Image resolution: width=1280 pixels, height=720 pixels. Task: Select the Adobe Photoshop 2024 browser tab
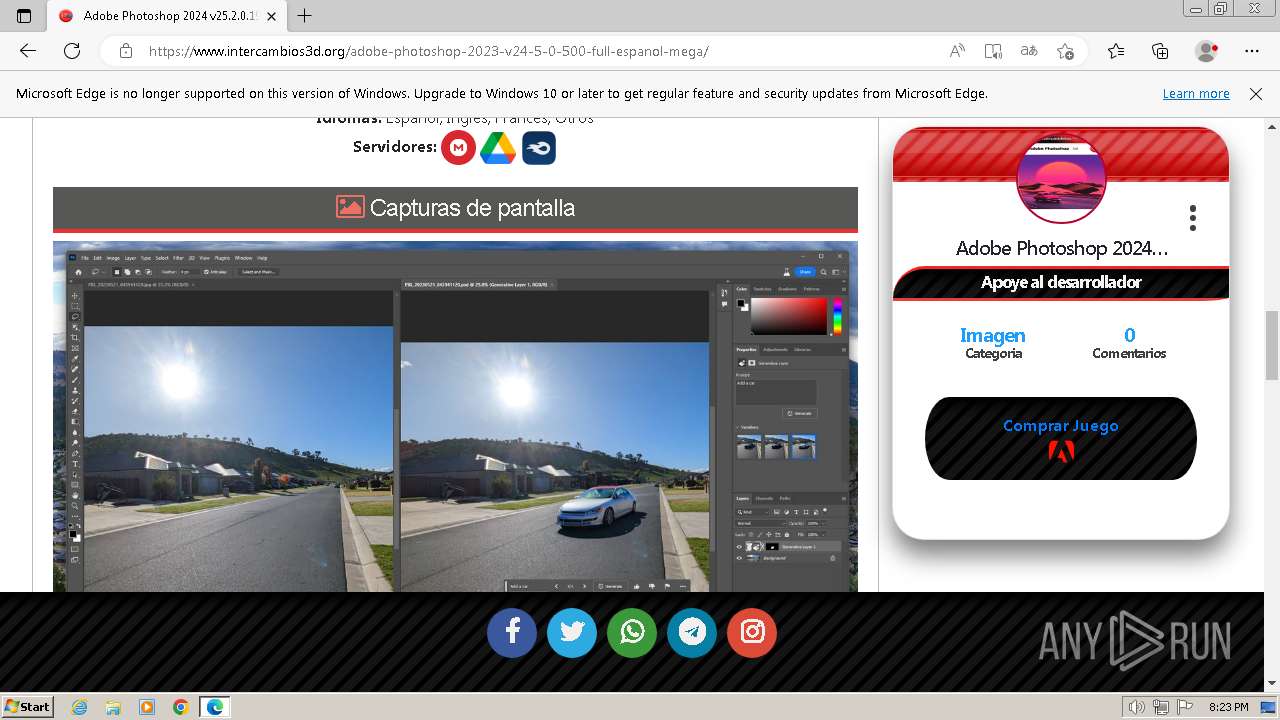168,16
